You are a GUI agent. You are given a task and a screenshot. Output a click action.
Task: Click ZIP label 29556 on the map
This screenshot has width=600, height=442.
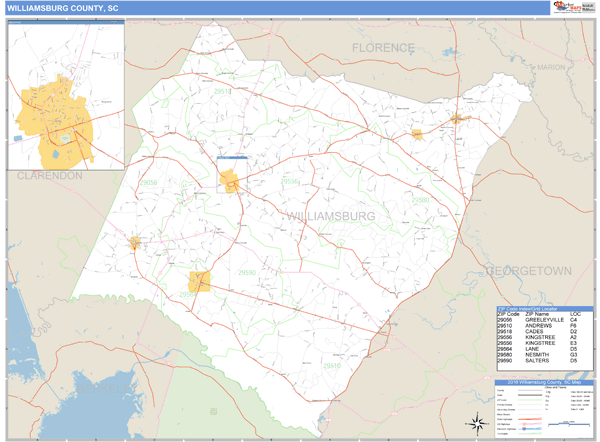(x=289, y=181)
